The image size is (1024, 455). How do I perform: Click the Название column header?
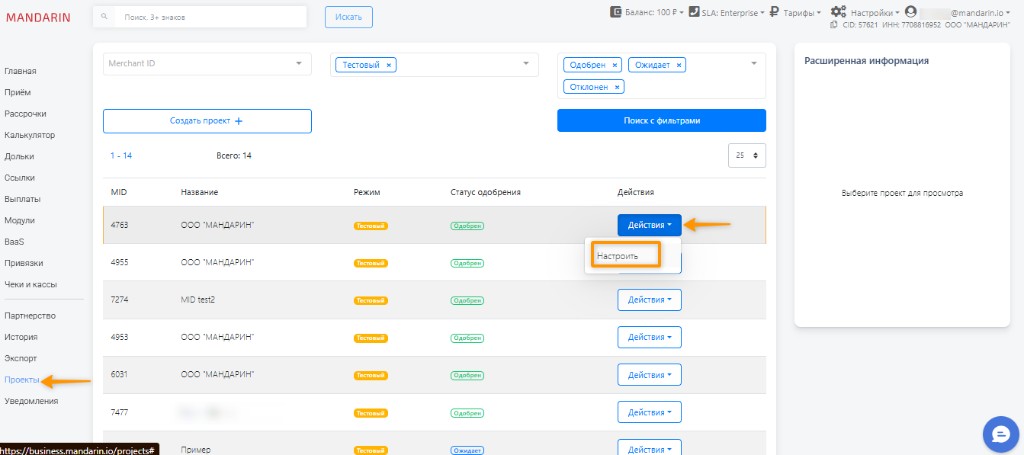tap(199, 193)
